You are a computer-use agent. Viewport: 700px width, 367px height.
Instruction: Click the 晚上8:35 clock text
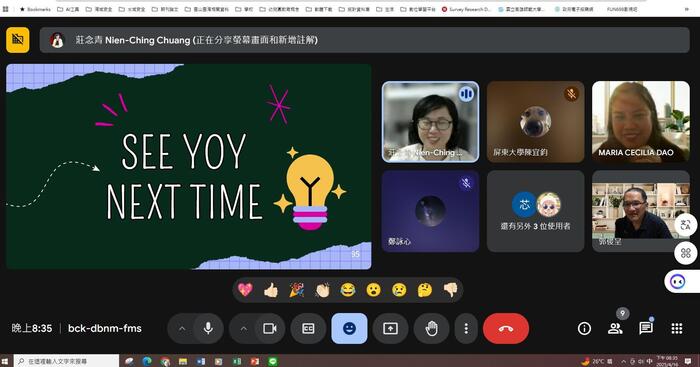(32, 329)
